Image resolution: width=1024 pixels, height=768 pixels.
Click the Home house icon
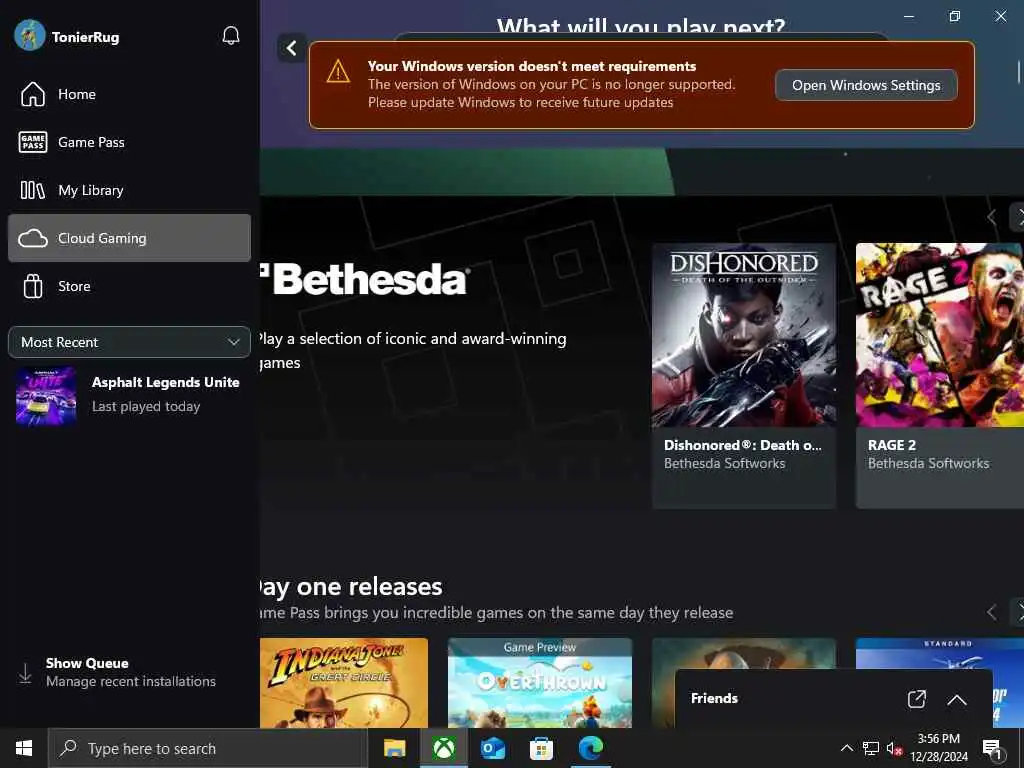(33, 94)
